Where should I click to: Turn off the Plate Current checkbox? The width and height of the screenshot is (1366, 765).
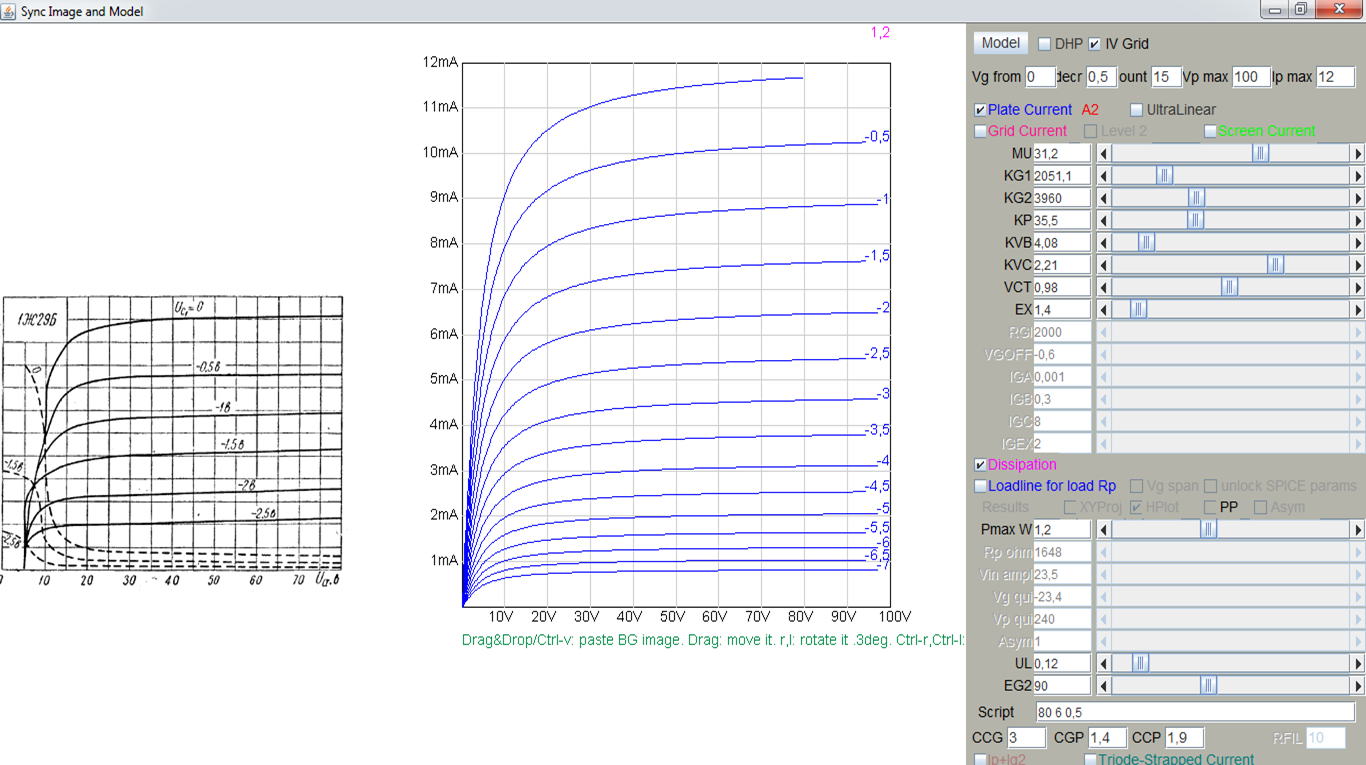(x=980, y=110)
